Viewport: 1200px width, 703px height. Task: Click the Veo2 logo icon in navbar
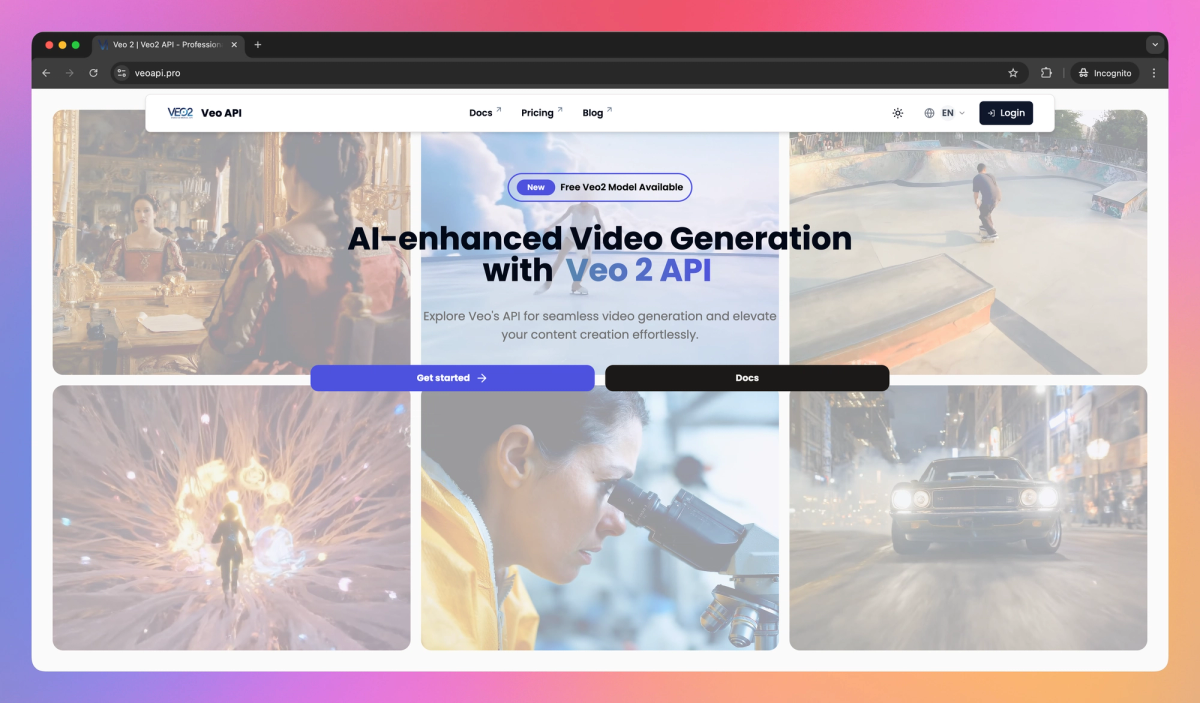click(x=180, y=113)
